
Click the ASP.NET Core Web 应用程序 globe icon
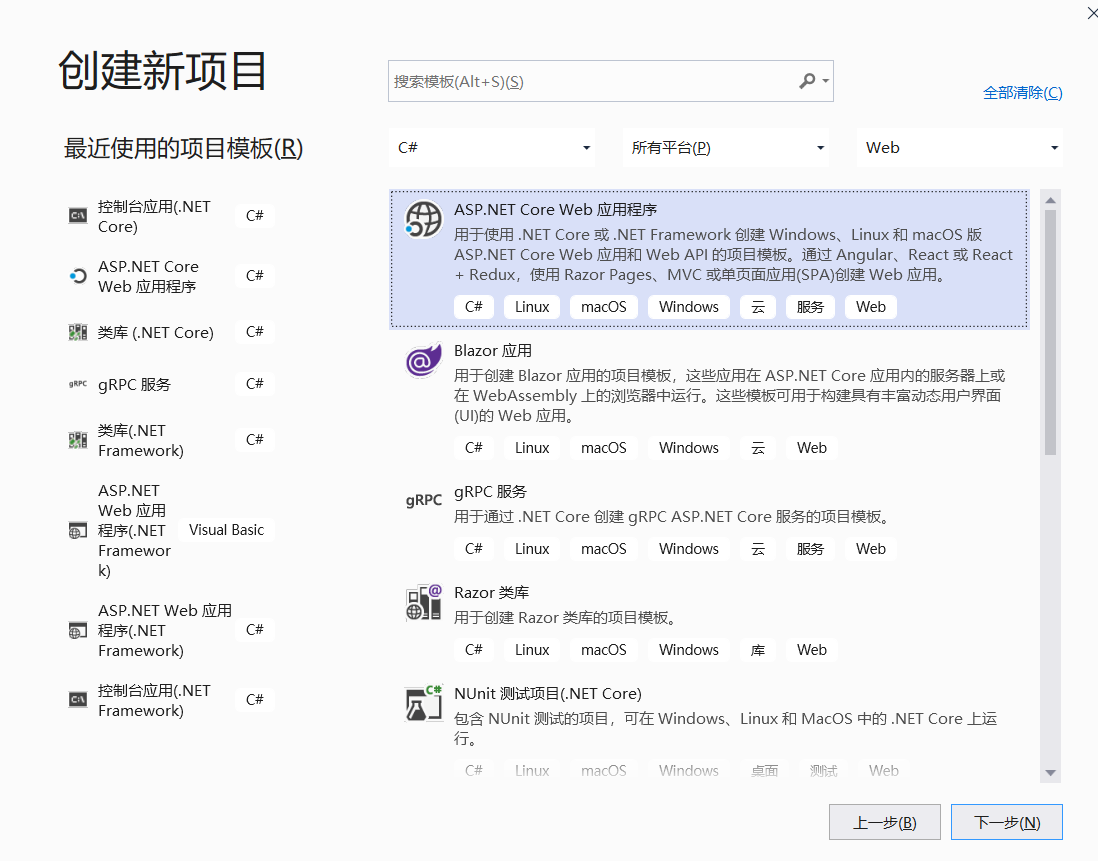[423, 219]
